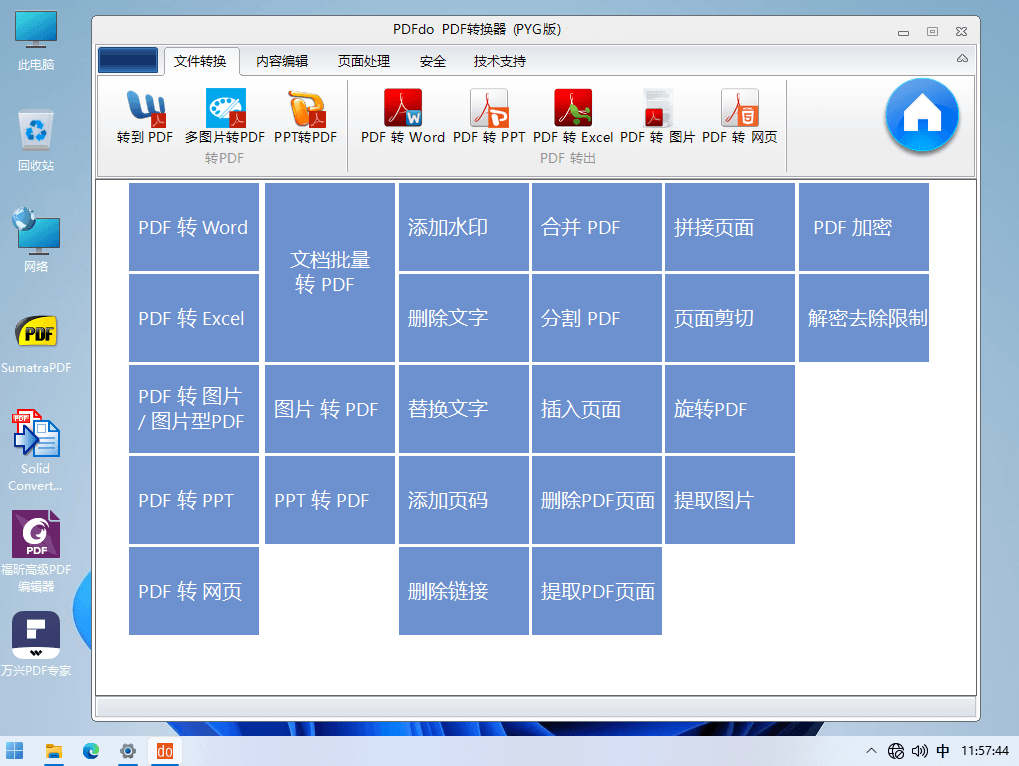The height and width of the screenshot is (766, 1019).
Task: Choose the 替换文字 tile
Action: pyautogui.click(x=463, y=409)
